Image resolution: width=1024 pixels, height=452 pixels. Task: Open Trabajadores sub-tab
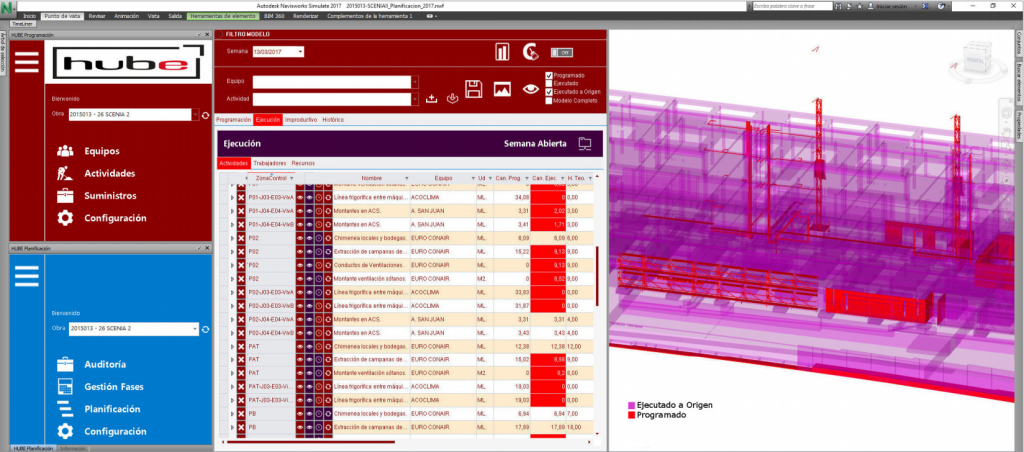click(270, 163)
